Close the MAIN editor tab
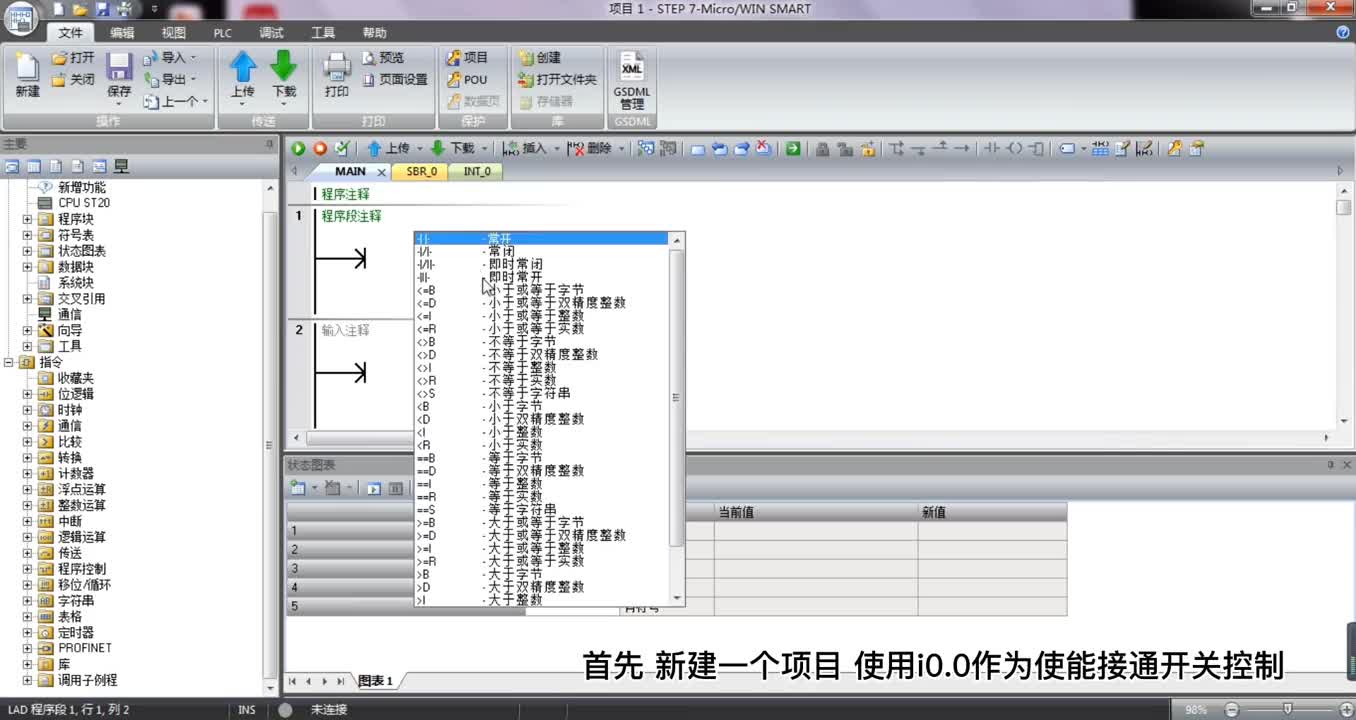Image resolution: width=1356 pixels, height=720 pixels. (x=381, y=172)
